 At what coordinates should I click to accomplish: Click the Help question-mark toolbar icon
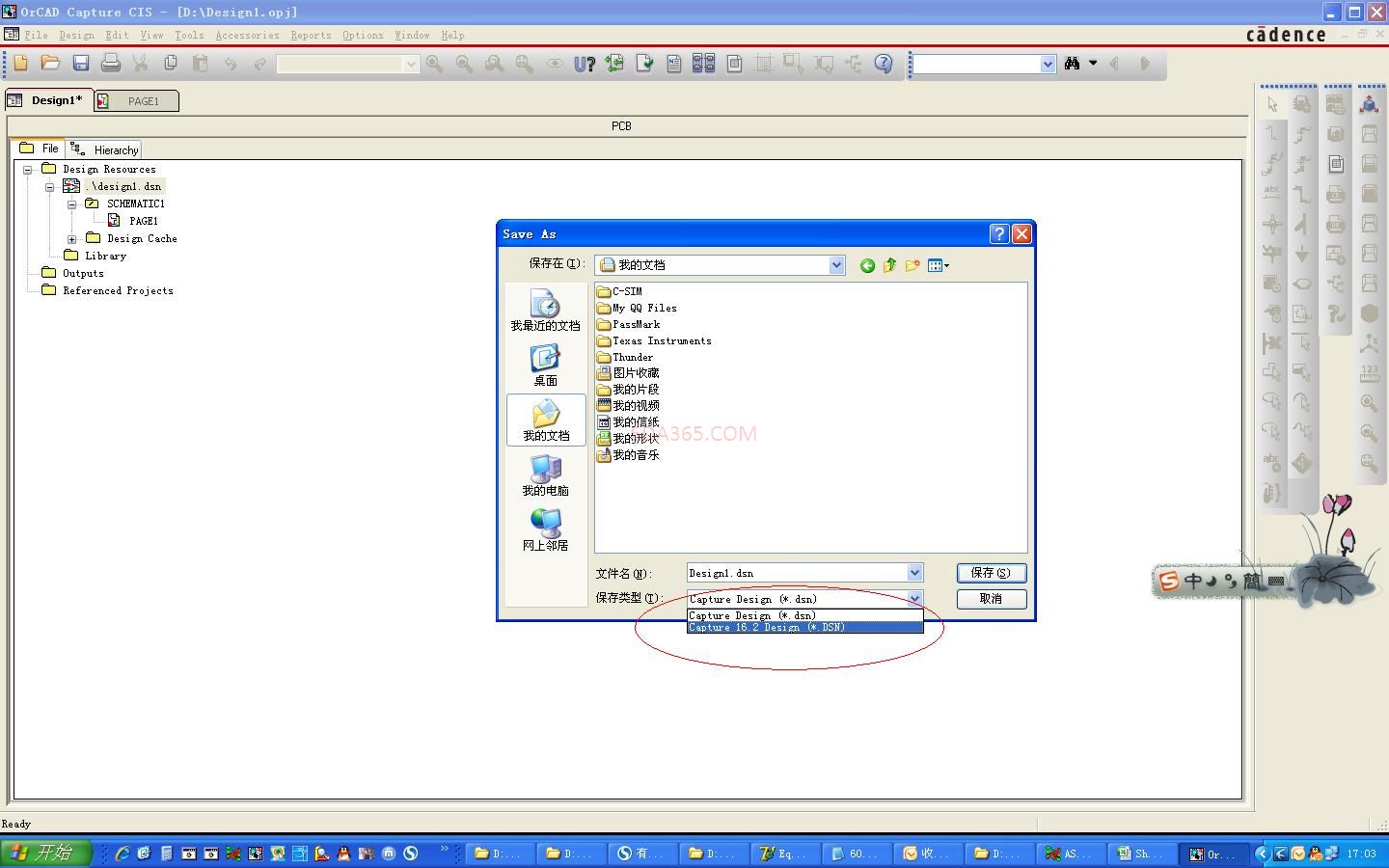[x=884, y=64]
